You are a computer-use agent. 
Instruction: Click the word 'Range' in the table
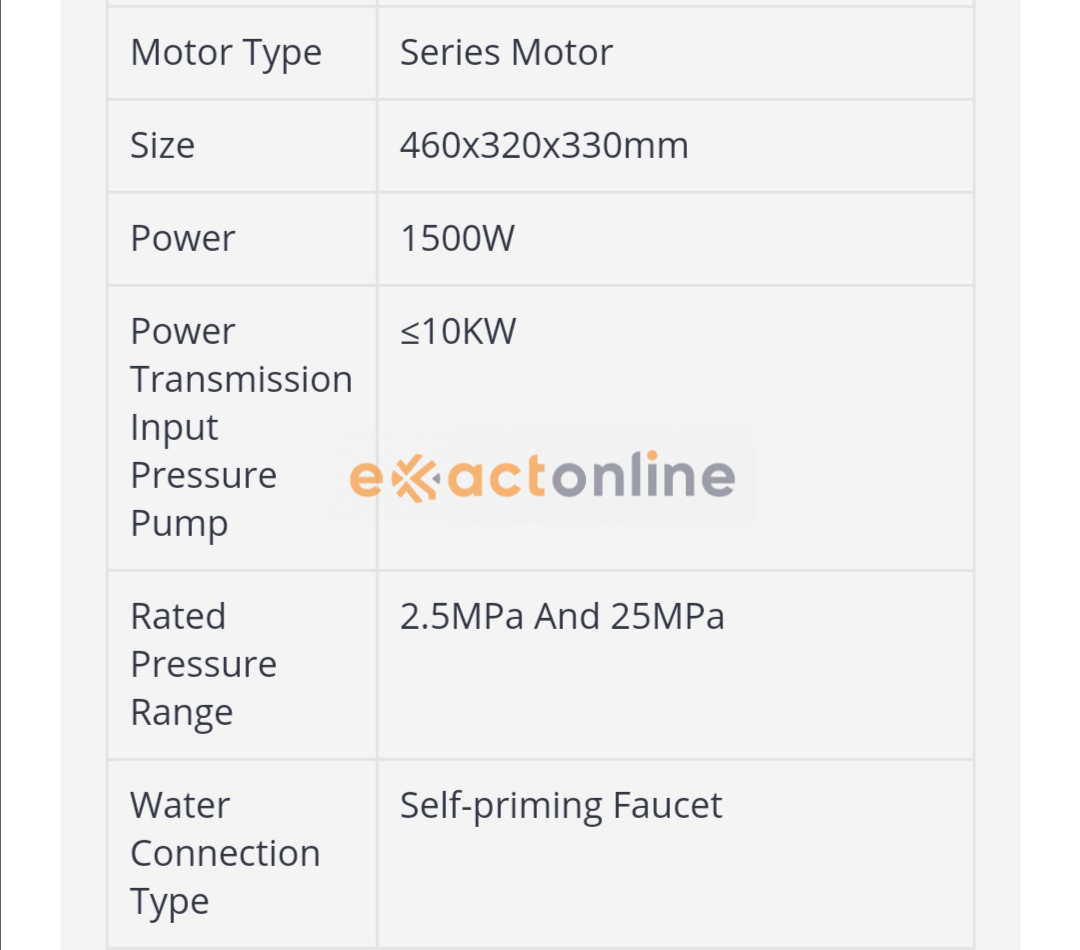coord(181,712)
